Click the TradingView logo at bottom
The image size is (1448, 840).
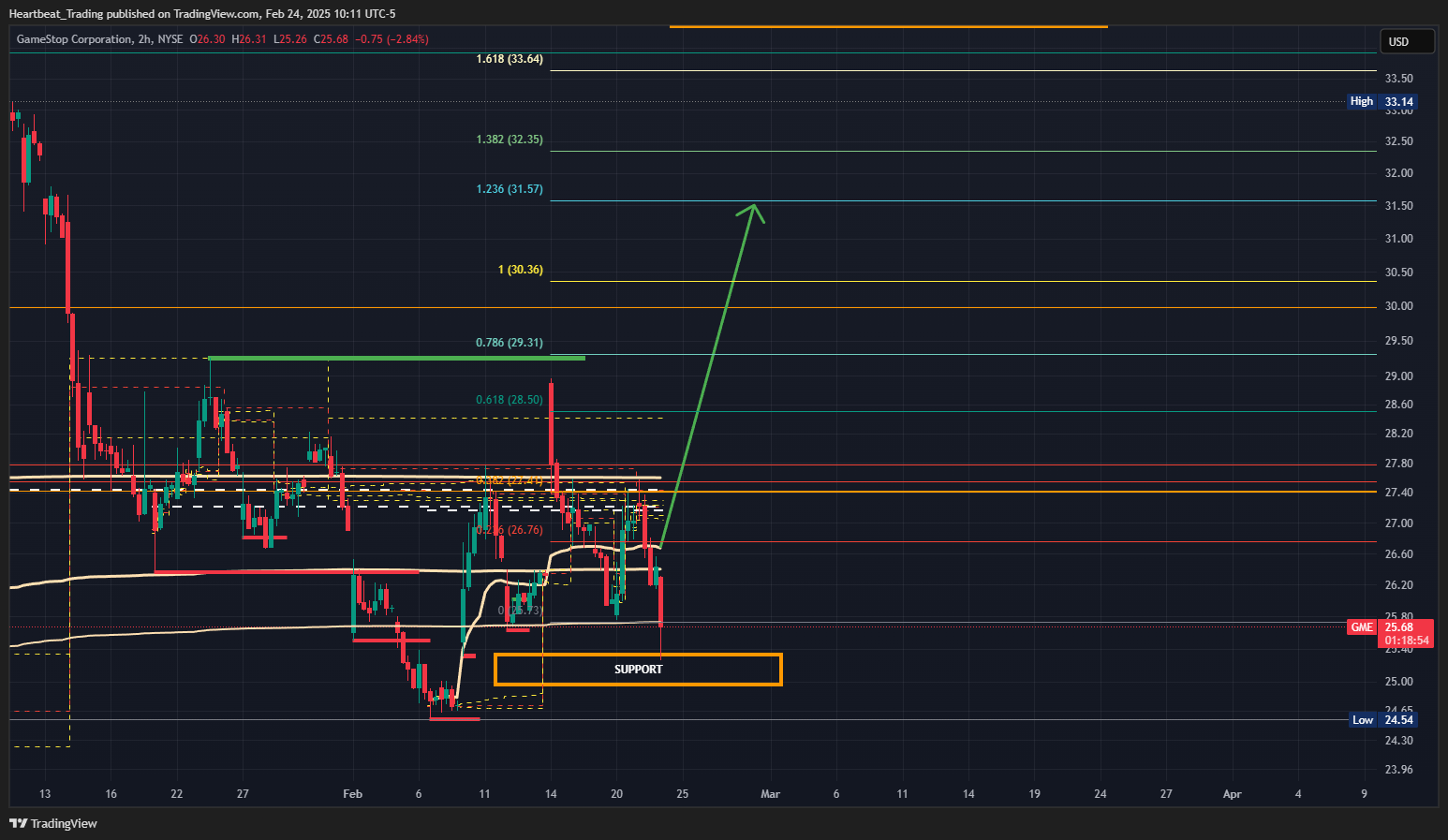click(53, 823)
